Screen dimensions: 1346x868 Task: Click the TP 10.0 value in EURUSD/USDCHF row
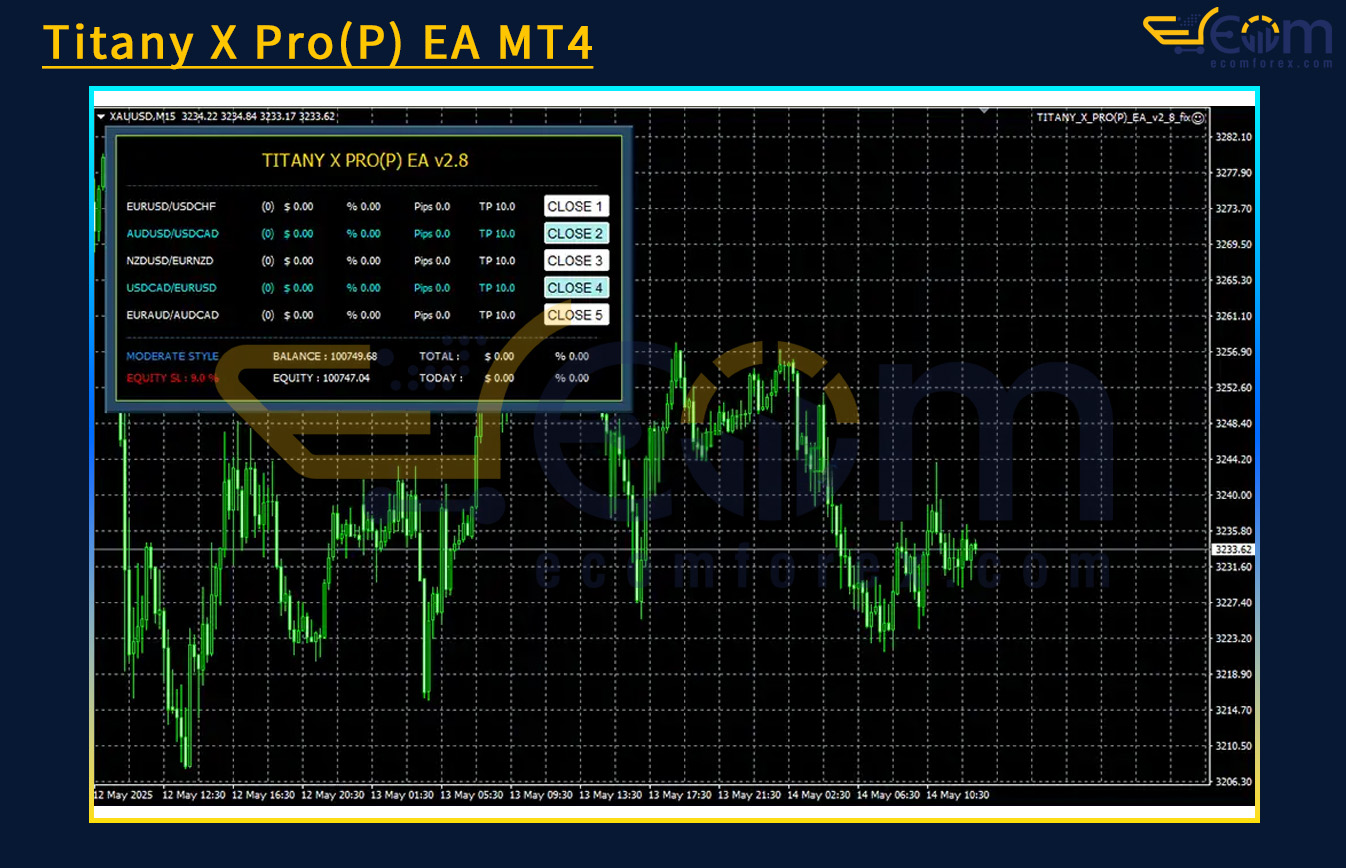[497, 207]
